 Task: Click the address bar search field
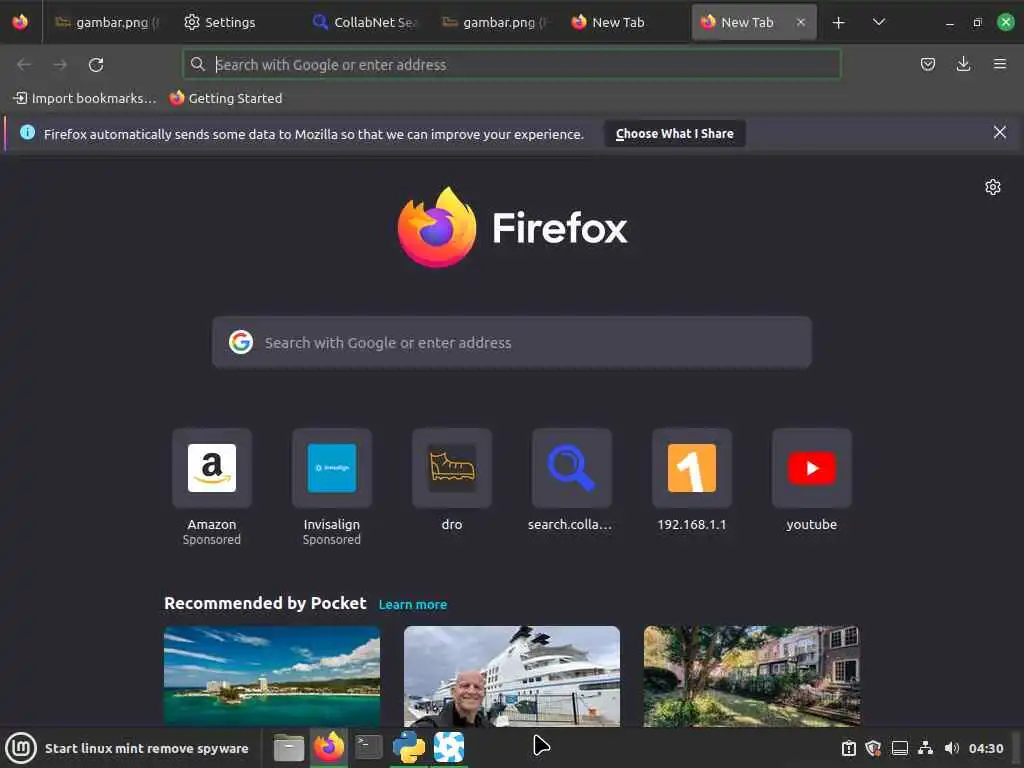pyautogui.click(x=511, y=65)
